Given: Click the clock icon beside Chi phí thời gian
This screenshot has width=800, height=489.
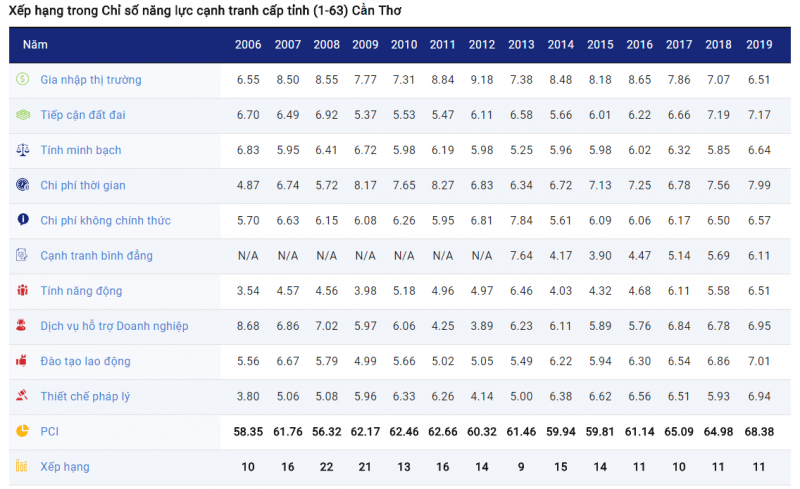Looking at the screenshot, I should point(22,185).
